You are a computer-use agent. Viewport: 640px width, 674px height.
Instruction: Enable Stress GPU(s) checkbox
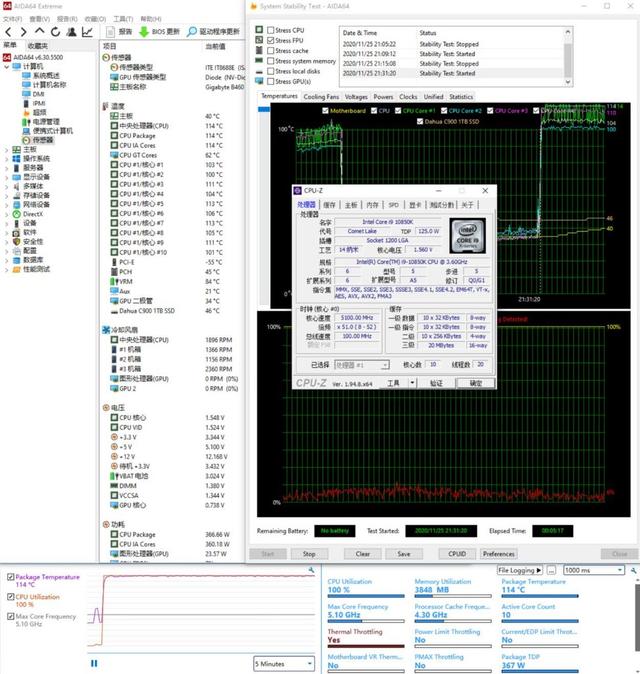pos(270,81)
